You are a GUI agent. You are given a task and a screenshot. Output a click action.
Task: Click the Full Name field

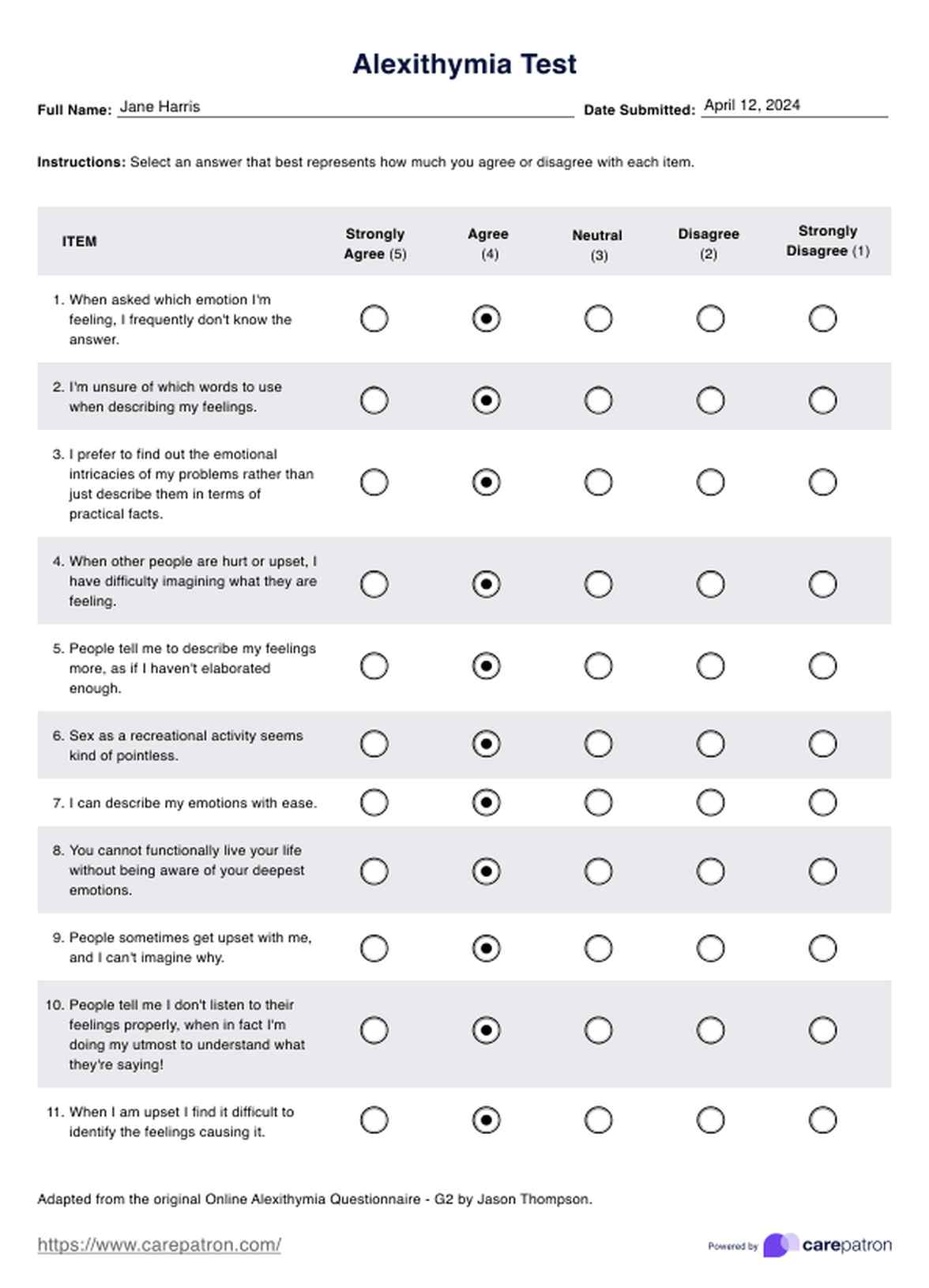[345, 107]
